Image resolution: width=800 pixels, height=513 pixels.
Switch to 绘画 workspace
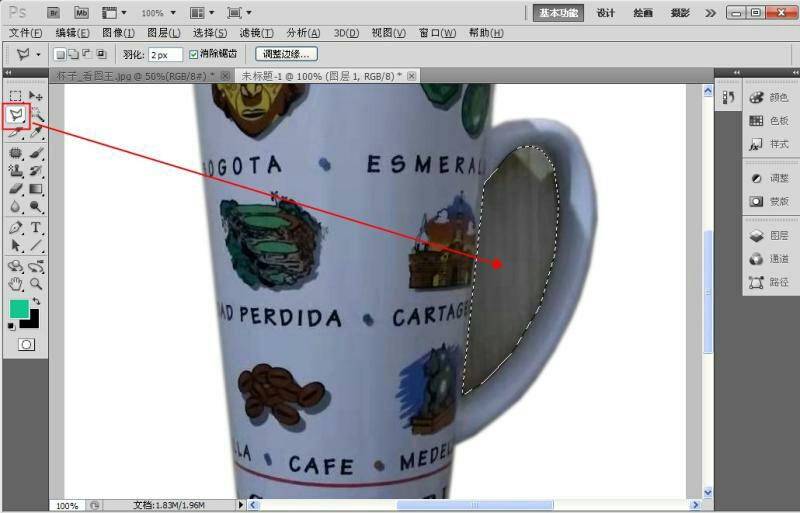click(x=643, y=13)
